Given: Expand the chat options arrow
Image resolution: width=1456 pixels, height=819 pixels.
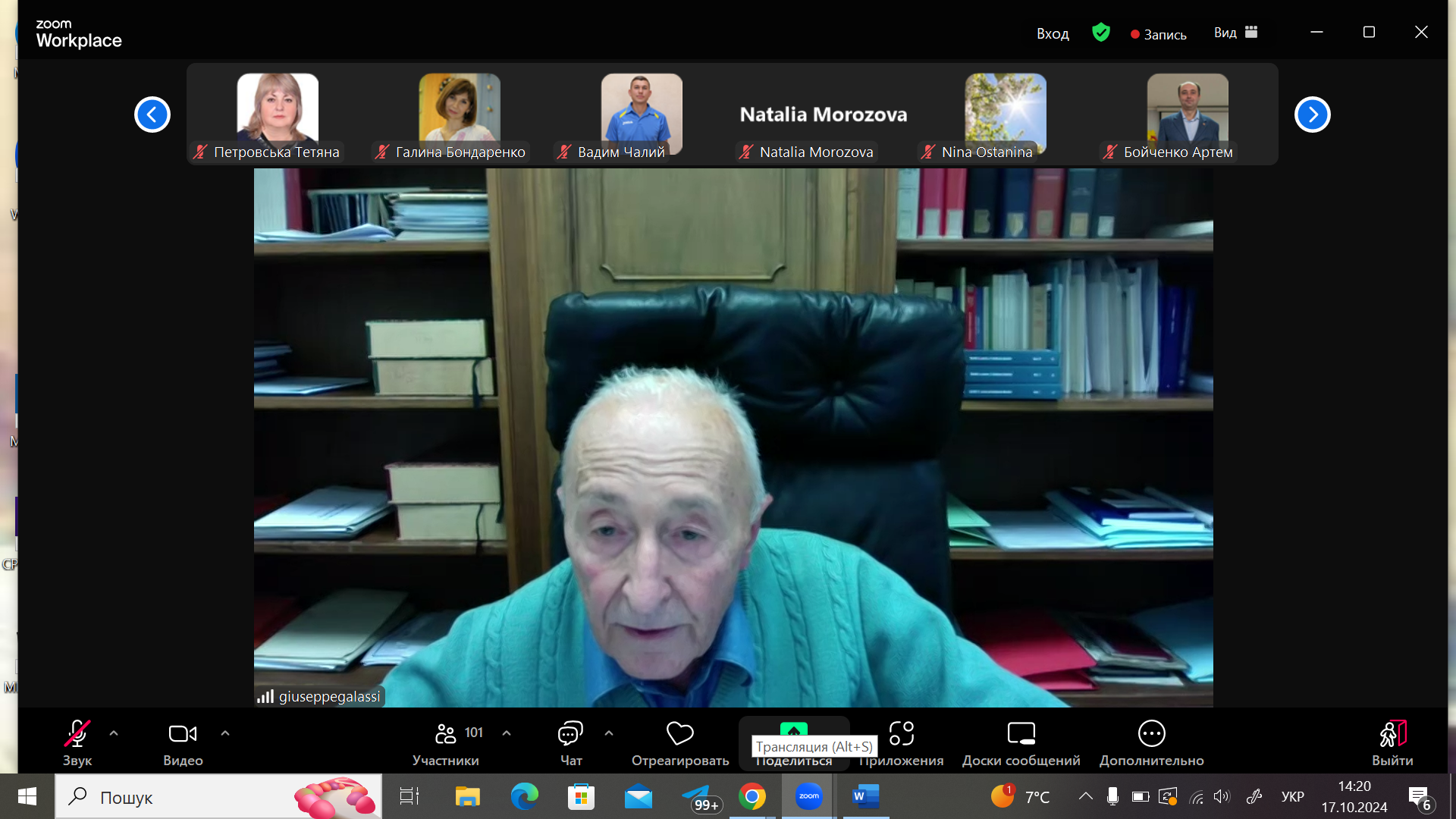Looking at the screenshot, I should 609,733.
